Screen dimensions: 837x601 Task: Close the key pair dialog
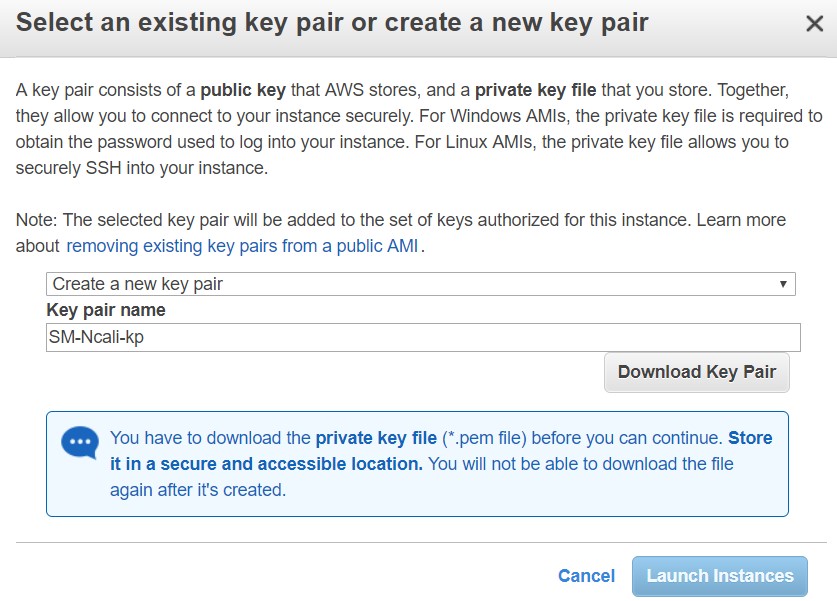[x=814, y=24]
